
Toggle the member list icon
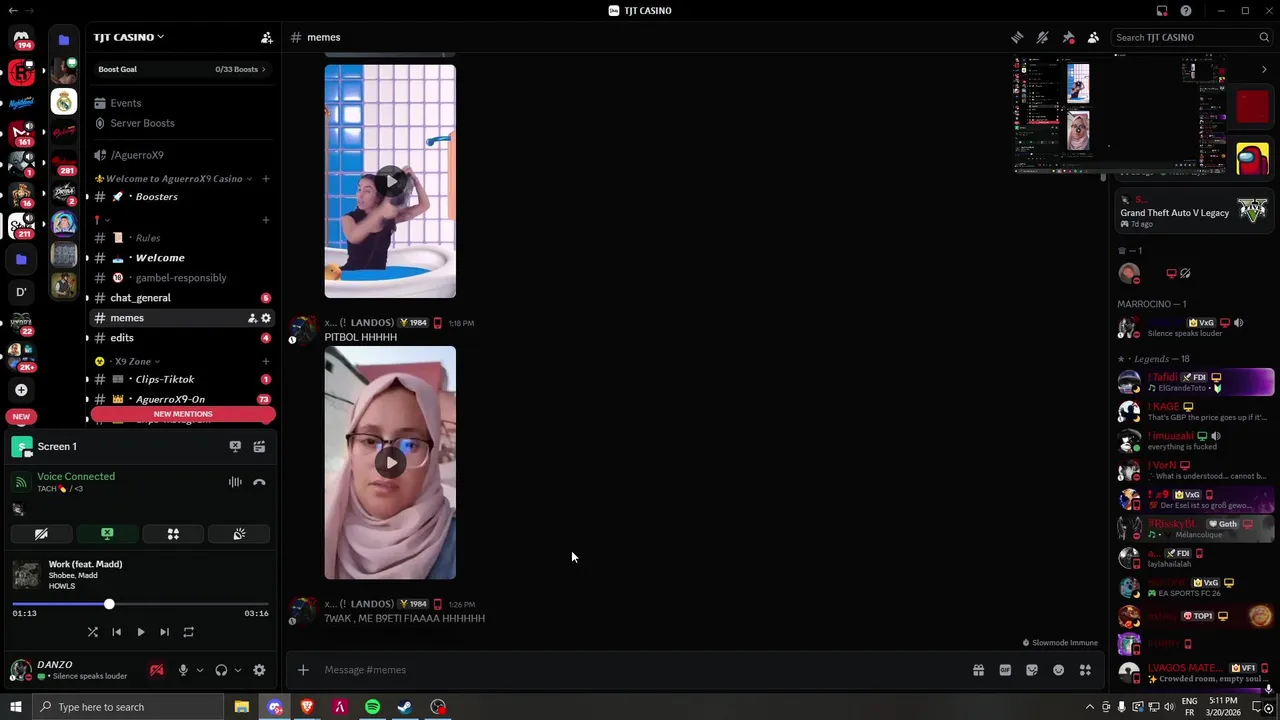(x=1093, y=37)
